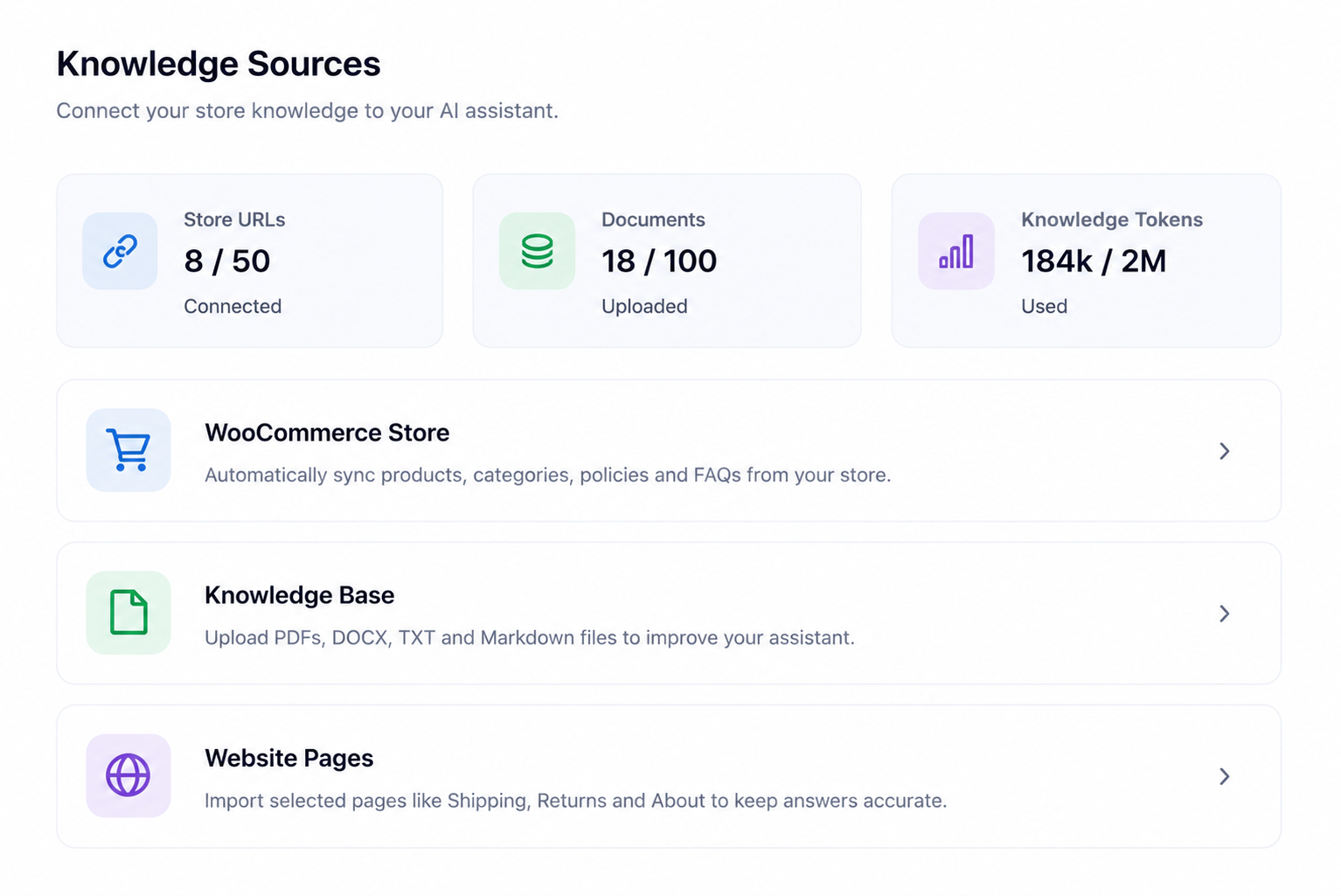The width and height of the screenshot is (1341, 896).
Task: Click the "8 / 50" Store URLs value
Action: [x=227, y=260]
